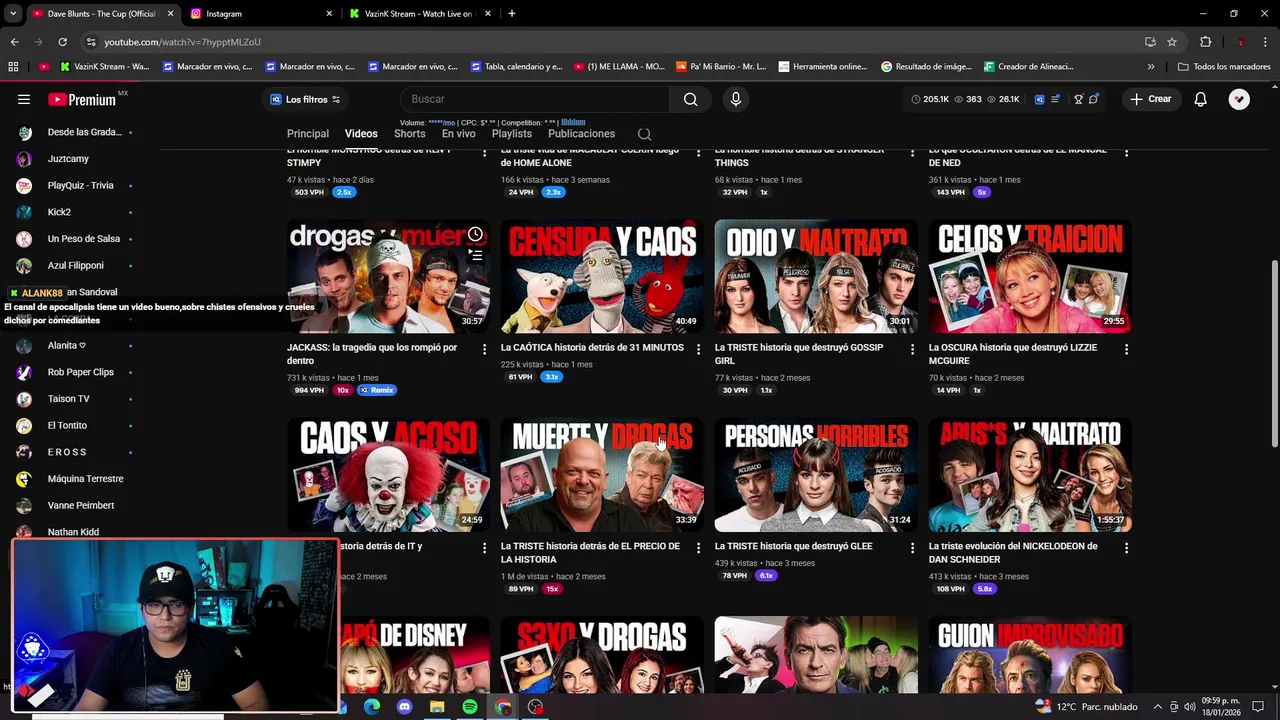Open the account avatar menu
This screenshot has width=1280, height=720.
(1239, 99)
